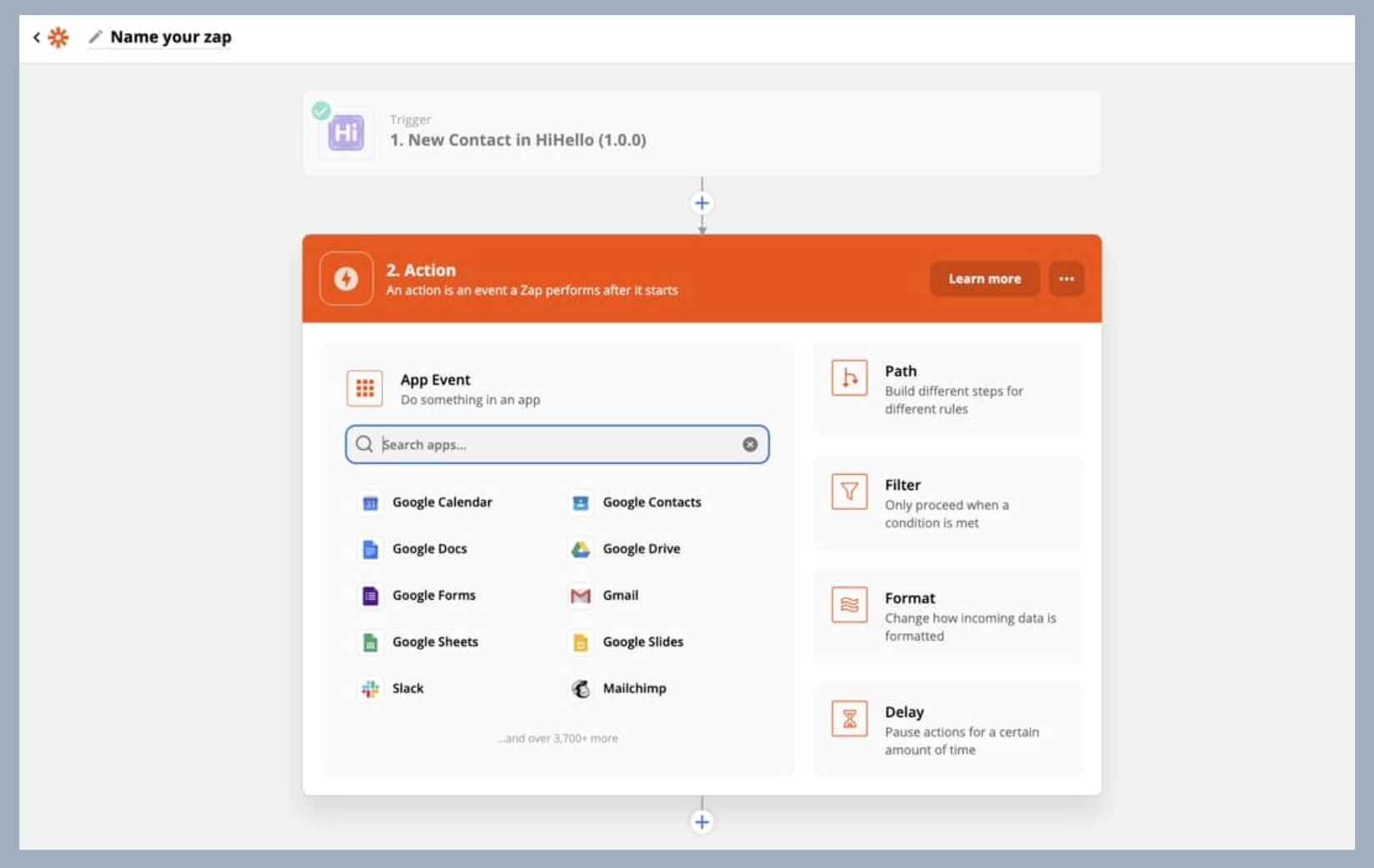Click the Format waves icon
Viewport: 1374px width, 868px height.
click(849, 605)
